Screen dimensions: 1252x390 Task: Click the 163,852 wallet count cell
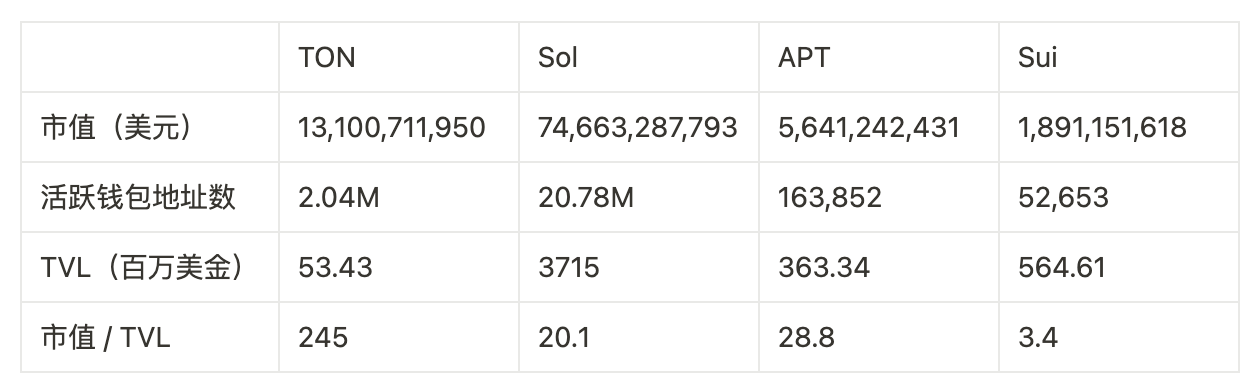830,198
